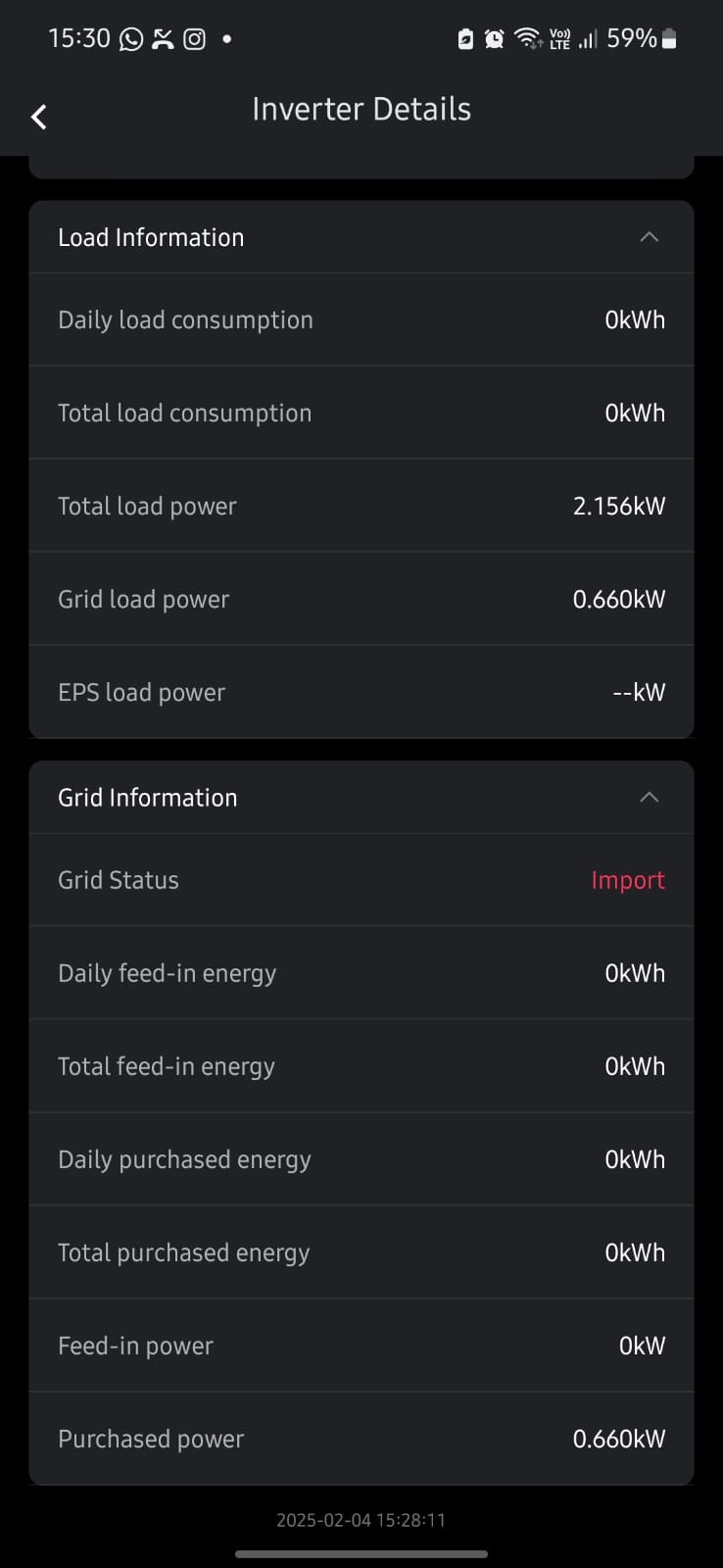This screenshot has width=723, height=1568.
Task: Tap the last-updated timestamp at bottom
Action: (x=361, y=1520)
